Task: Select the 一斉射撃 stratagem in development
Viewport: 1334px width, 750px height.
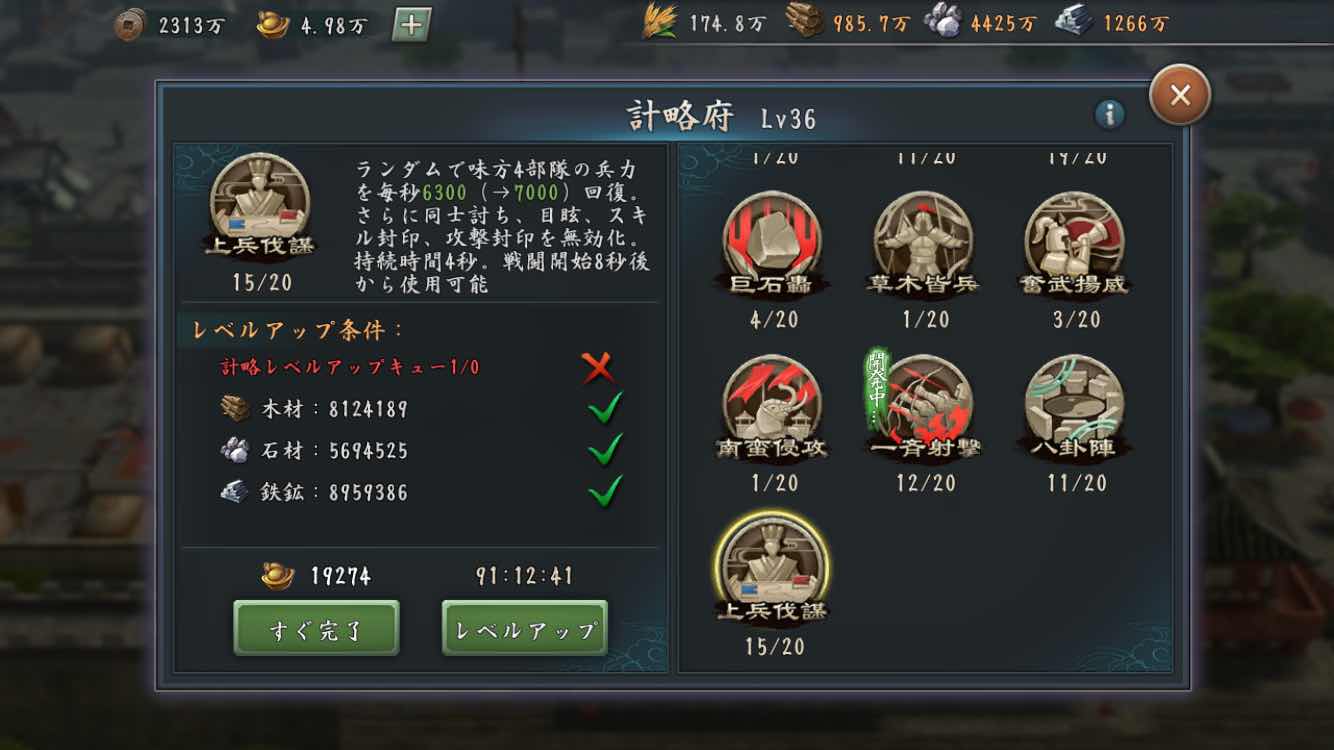Action: tap(924, 405)
